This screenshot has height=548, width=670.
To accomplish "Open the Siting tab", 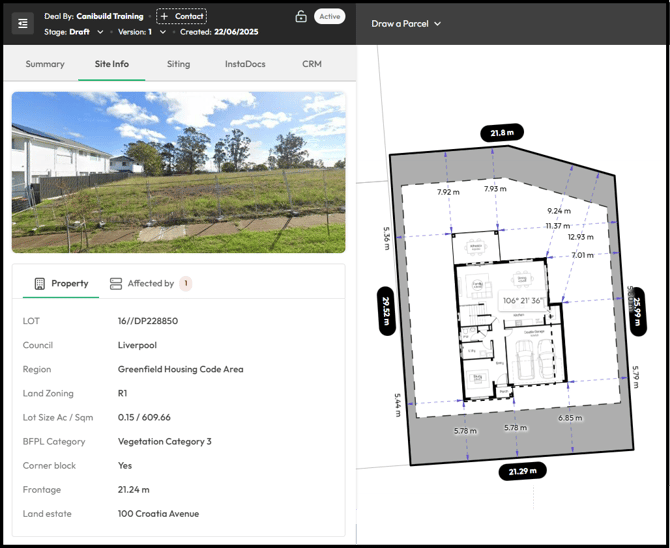I will (178, 64).
